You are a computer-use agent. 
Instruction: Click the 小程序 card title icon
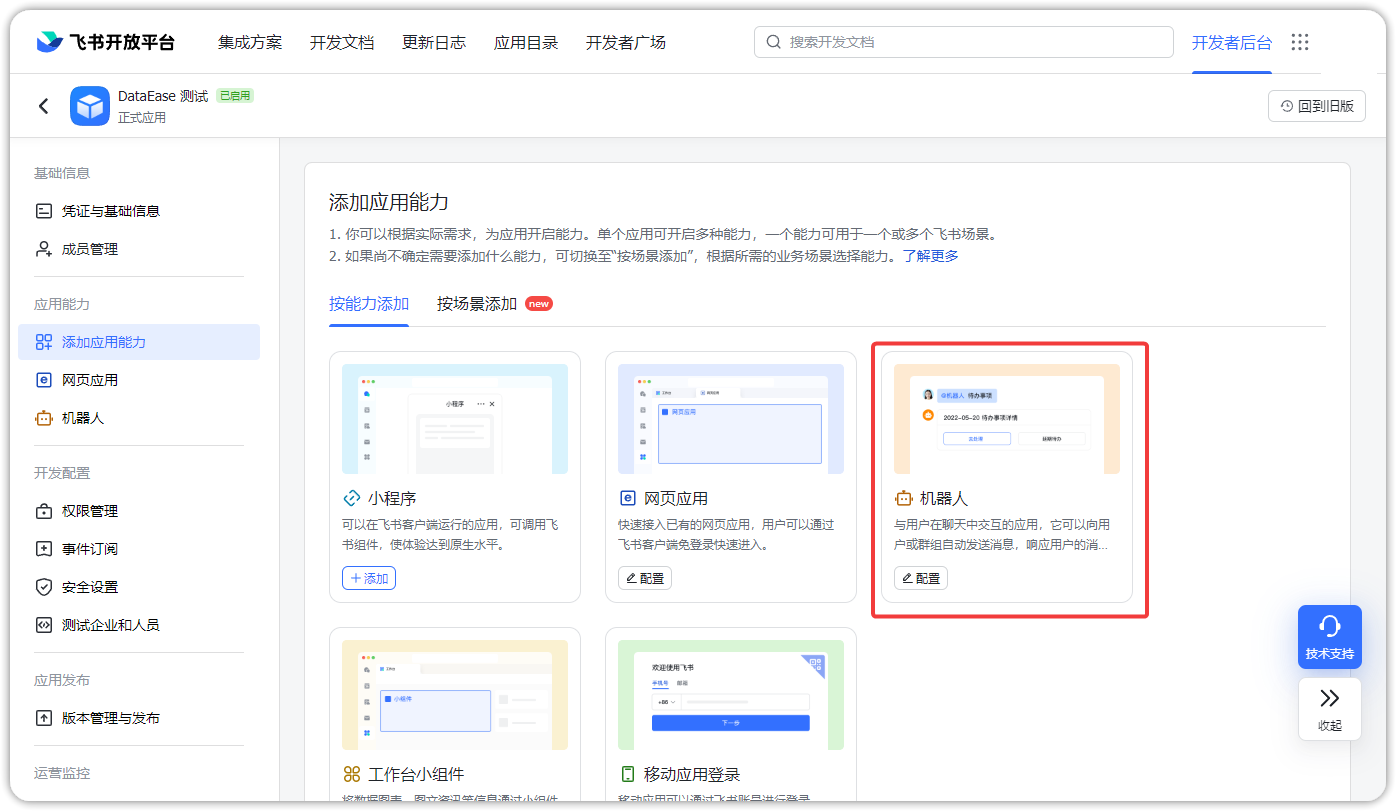[x=351, y=498]
